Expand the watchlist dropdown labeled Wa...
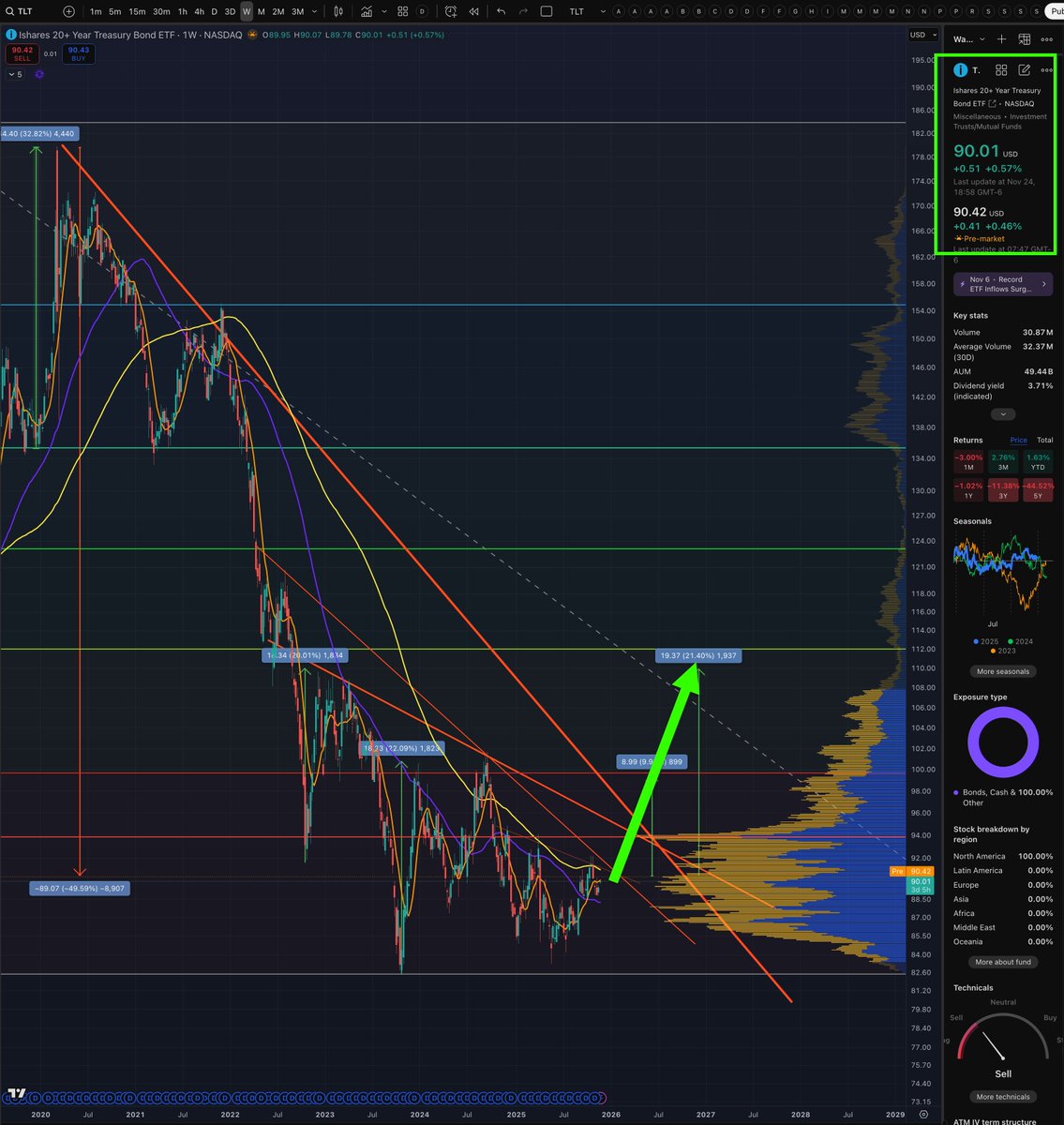This screenshot has height=1125, width=1064. [967, 38]
